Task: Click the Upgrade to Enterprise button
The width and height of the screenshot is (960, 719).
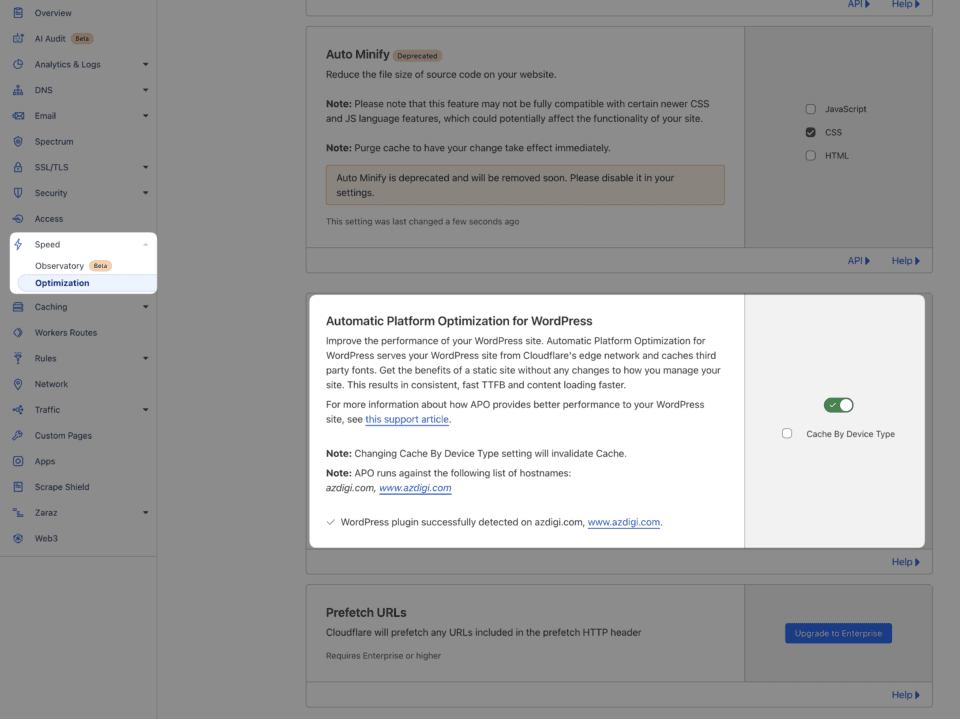Action: click(838, 634)
